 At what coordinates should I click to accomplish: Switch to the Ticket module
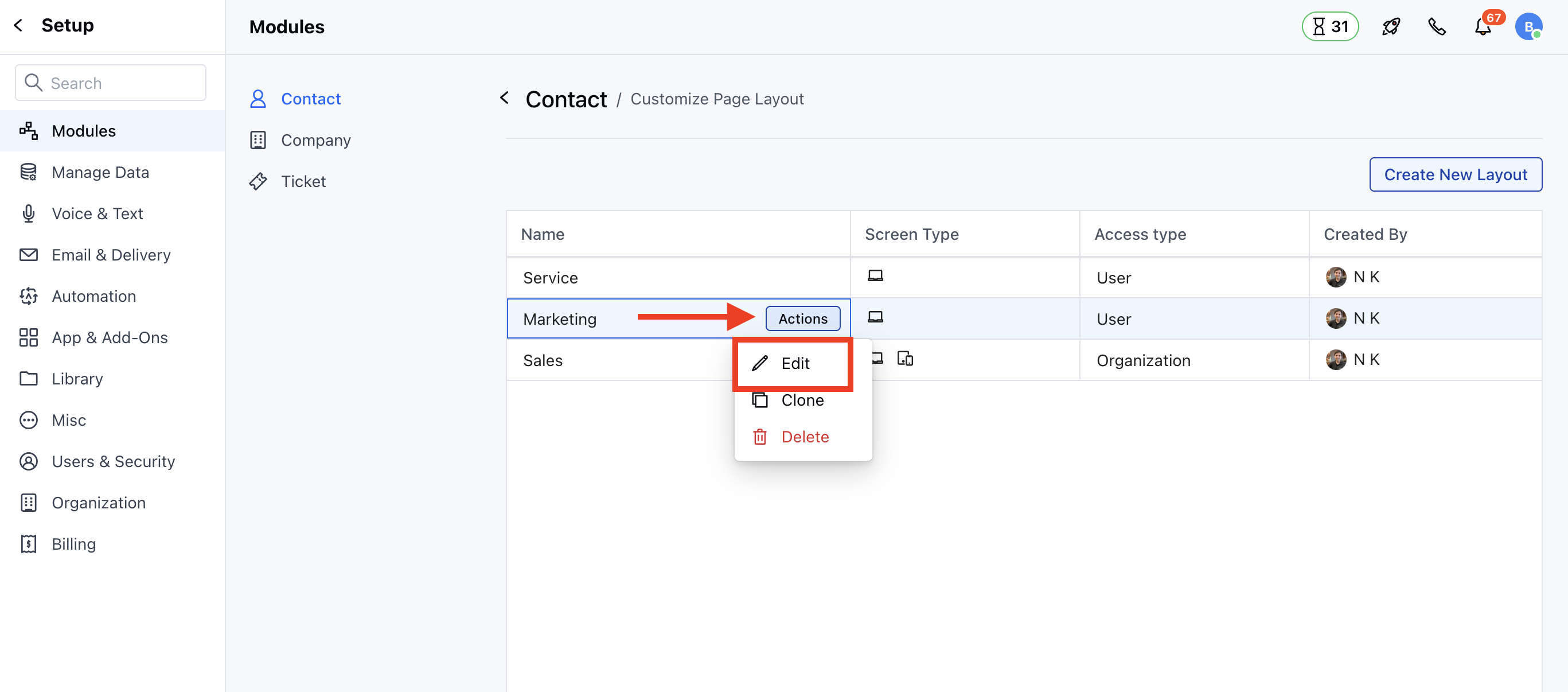(303, 181)
